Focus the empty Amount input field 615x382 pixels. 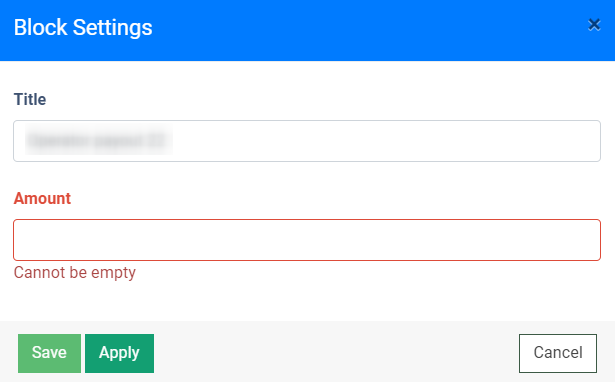[307, 240]
